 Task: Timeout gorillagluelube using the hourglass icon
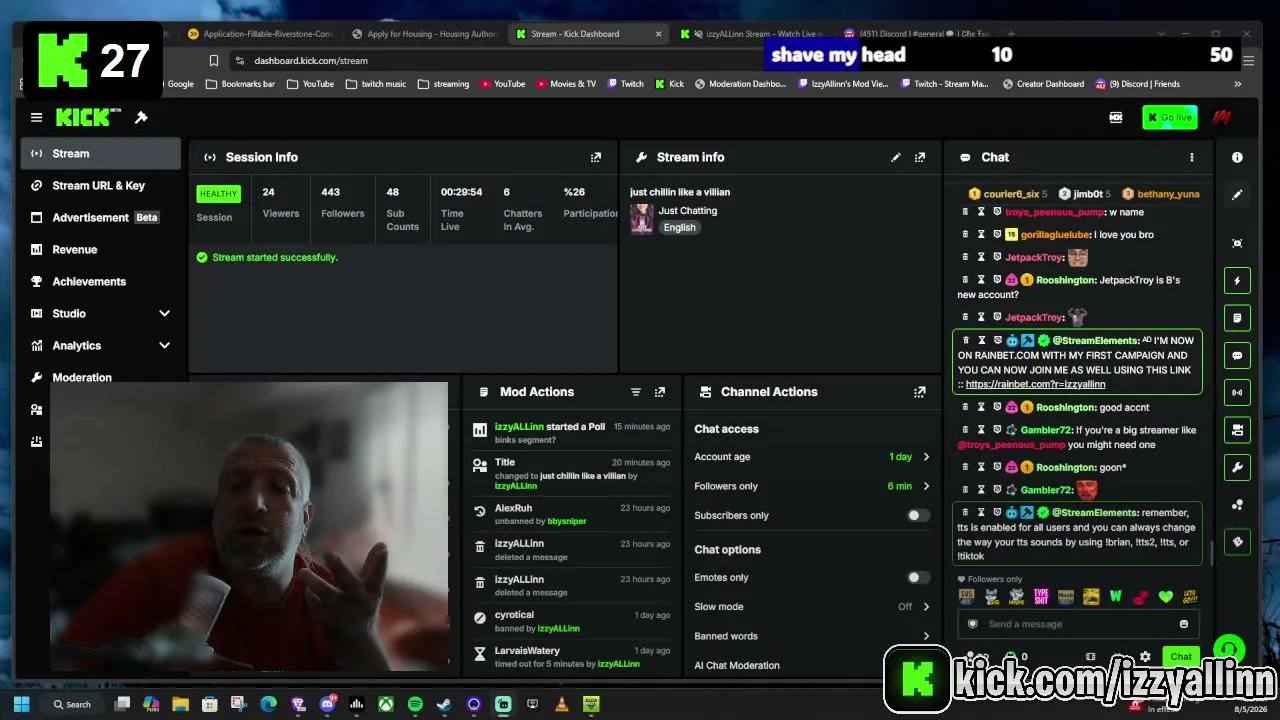(981, 234)
